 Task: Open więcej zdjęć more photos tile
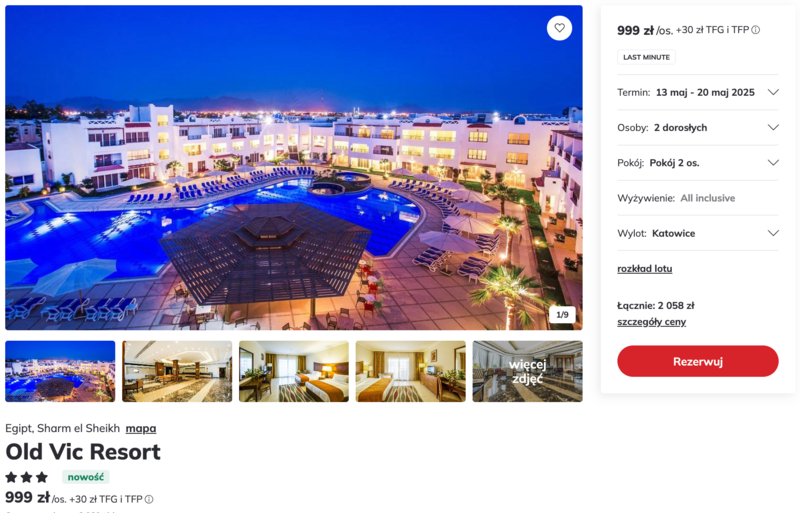pos(528,371)
